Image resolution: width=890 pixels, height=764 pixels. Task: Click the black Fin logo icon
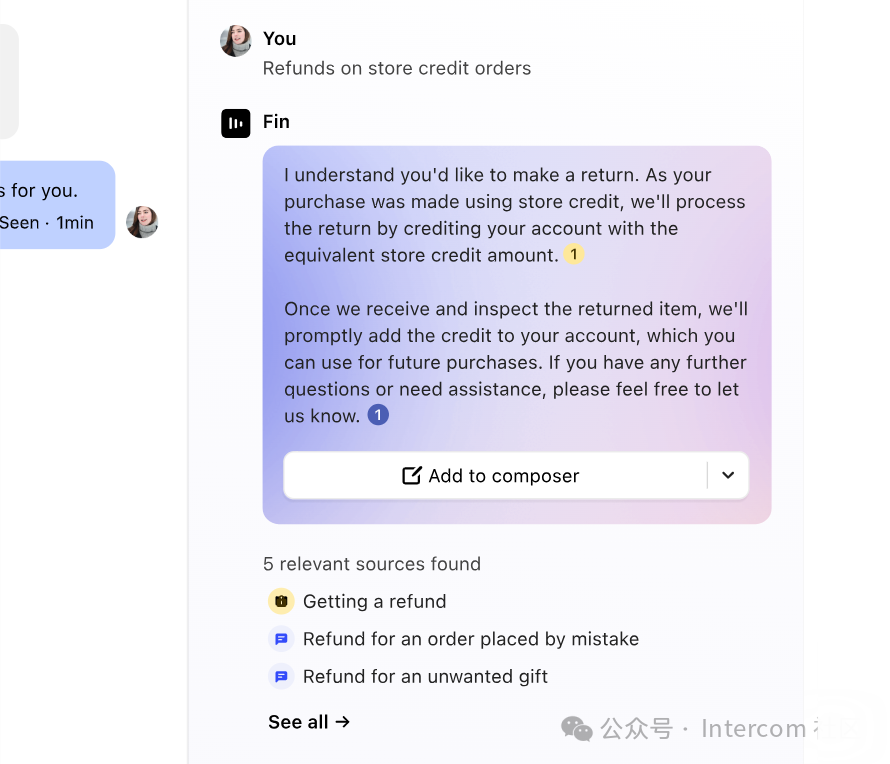tap(236, 123)
